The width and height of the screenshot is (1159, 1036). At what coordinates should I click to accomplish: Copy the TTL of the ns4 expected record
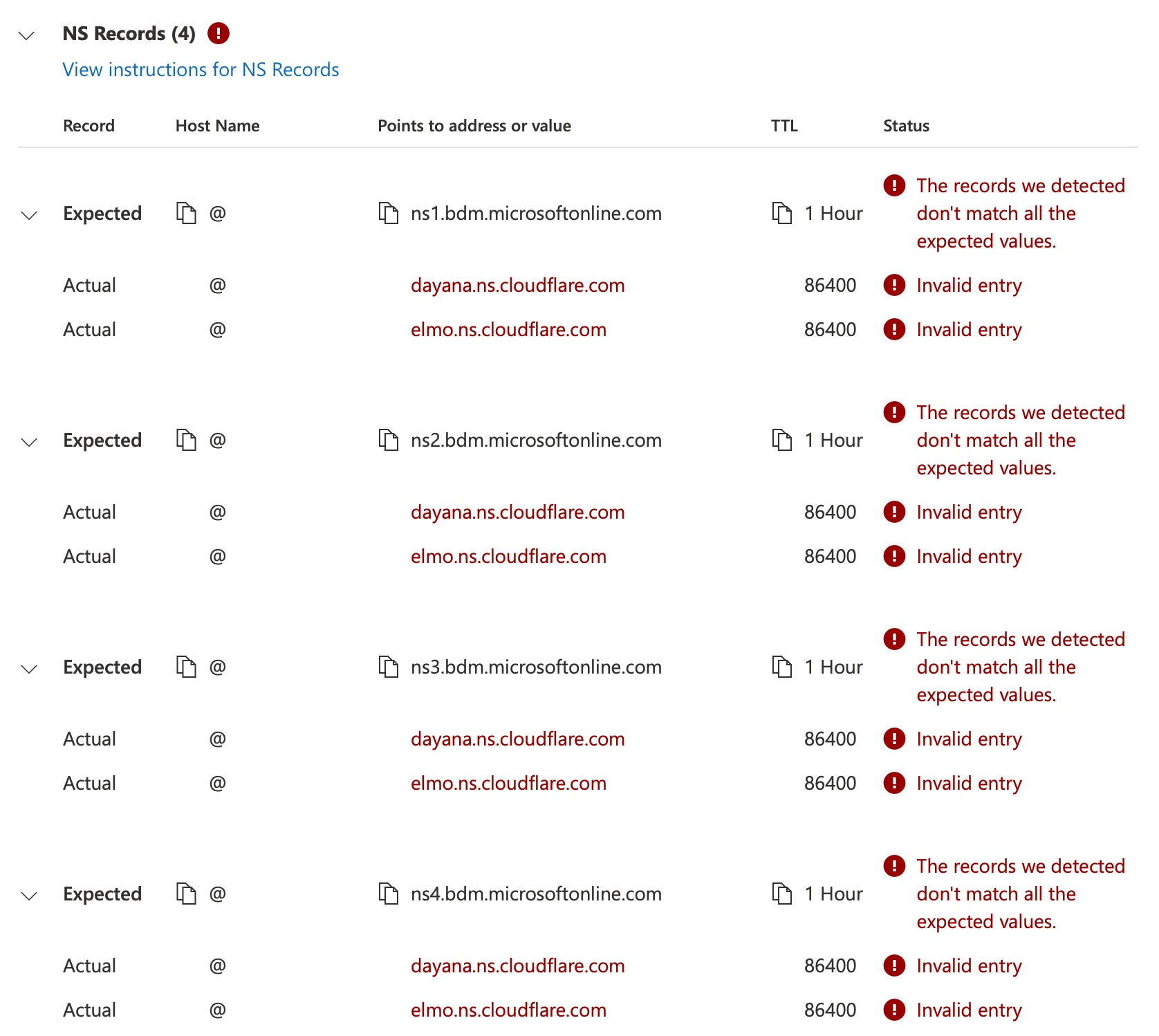point(782,894)
